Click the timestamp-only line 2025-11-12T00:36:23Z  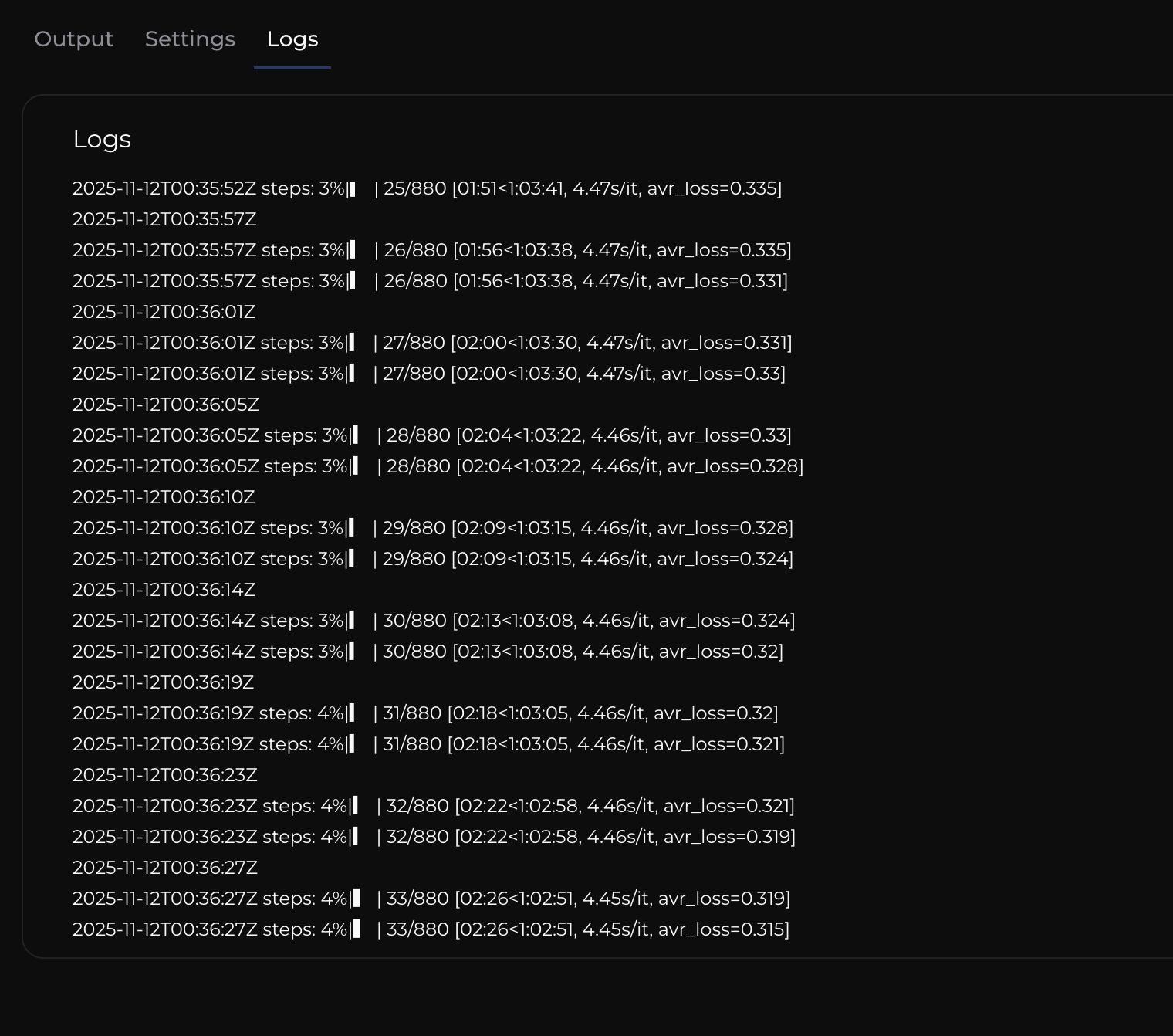tap(165, 775)
